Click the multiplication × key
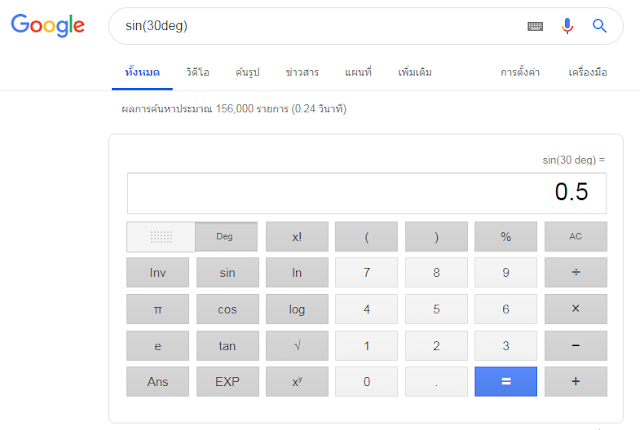Viewport: 640px width, 430px height. pos(576,309)
